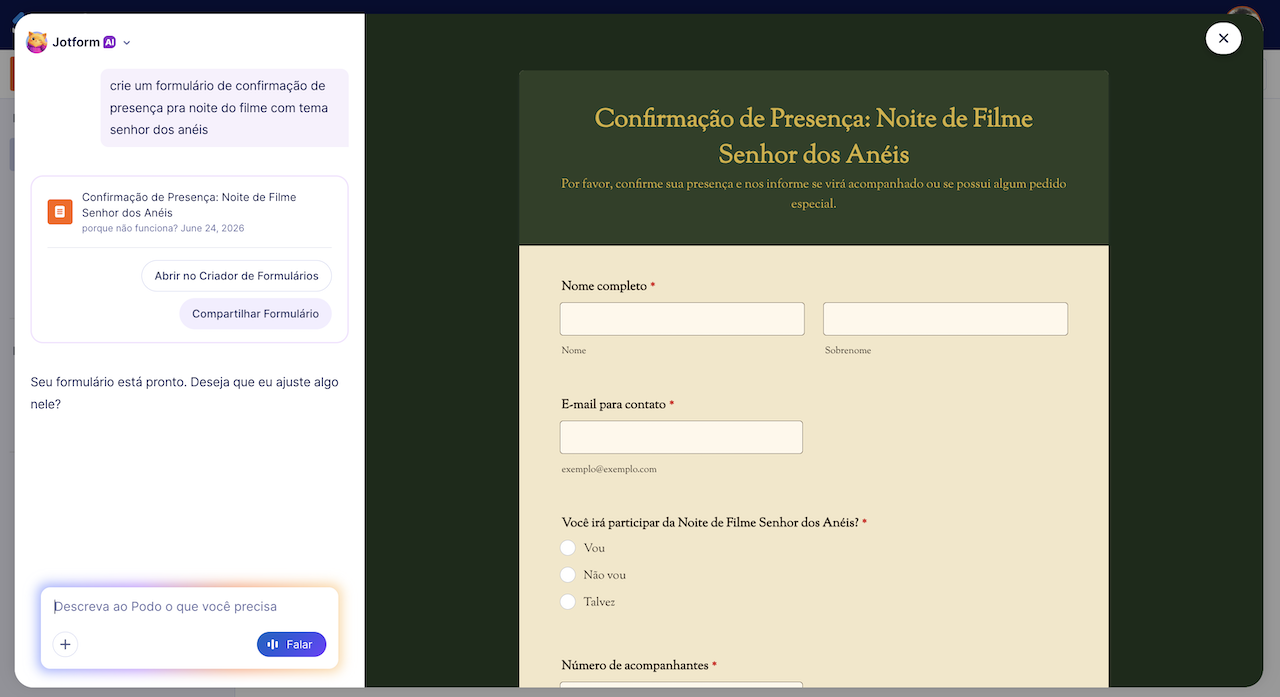Click the June 24, 2026 date text in card
This screenshot has height=697, width=1280.
point(213,228)
